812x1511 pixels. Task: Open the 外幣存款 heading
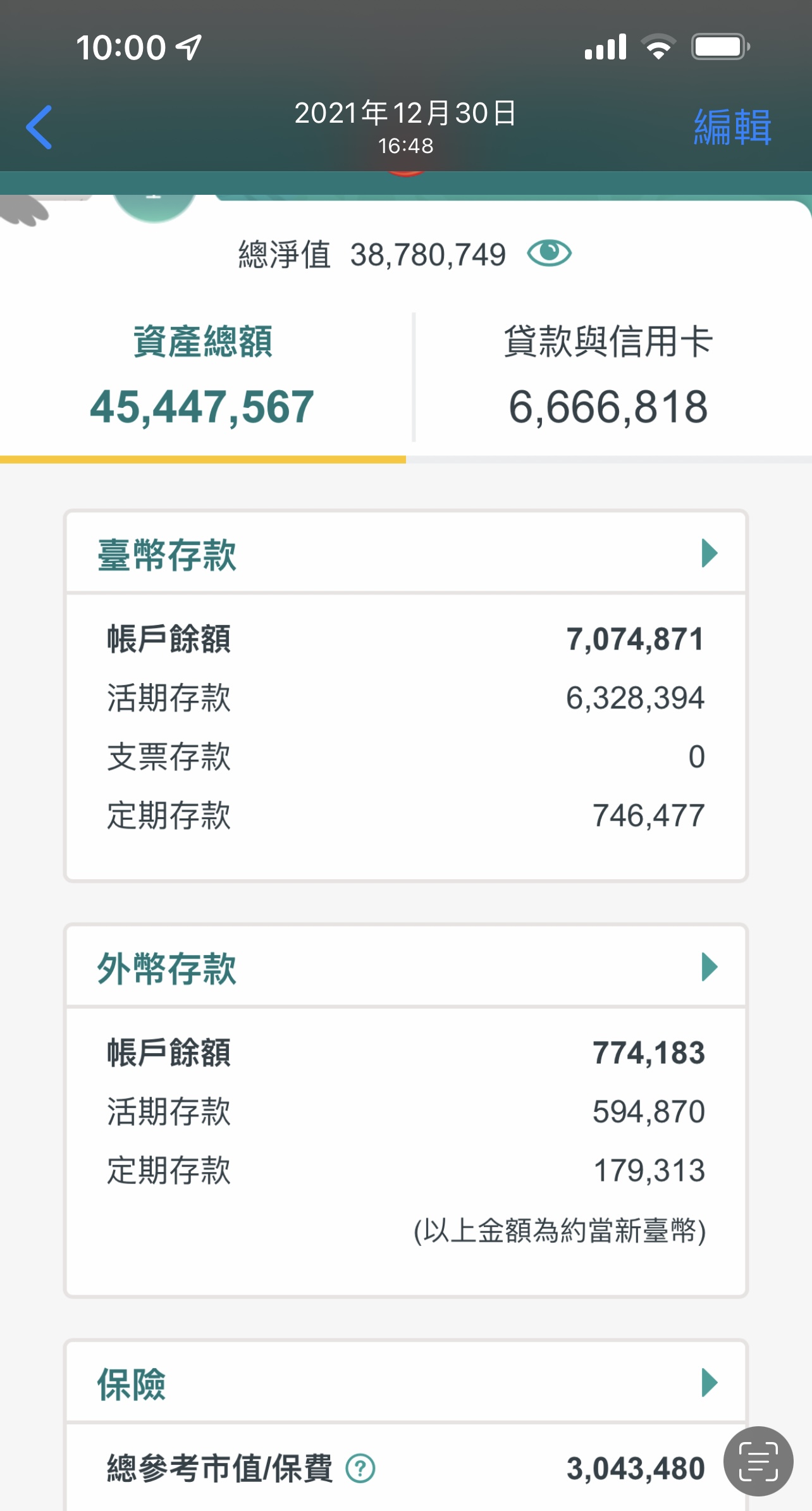tap(167, 968)
